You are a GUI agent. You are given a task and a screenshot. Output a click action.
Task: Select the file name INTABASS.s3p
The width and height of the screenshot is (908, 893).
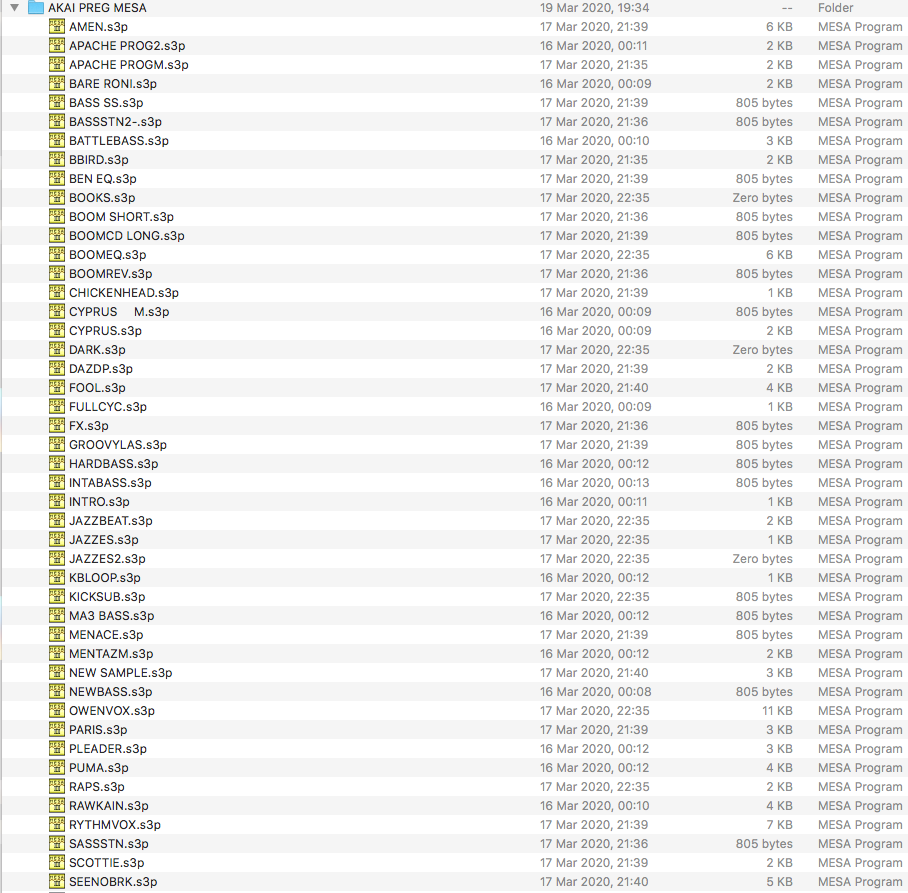click(110, 483)
